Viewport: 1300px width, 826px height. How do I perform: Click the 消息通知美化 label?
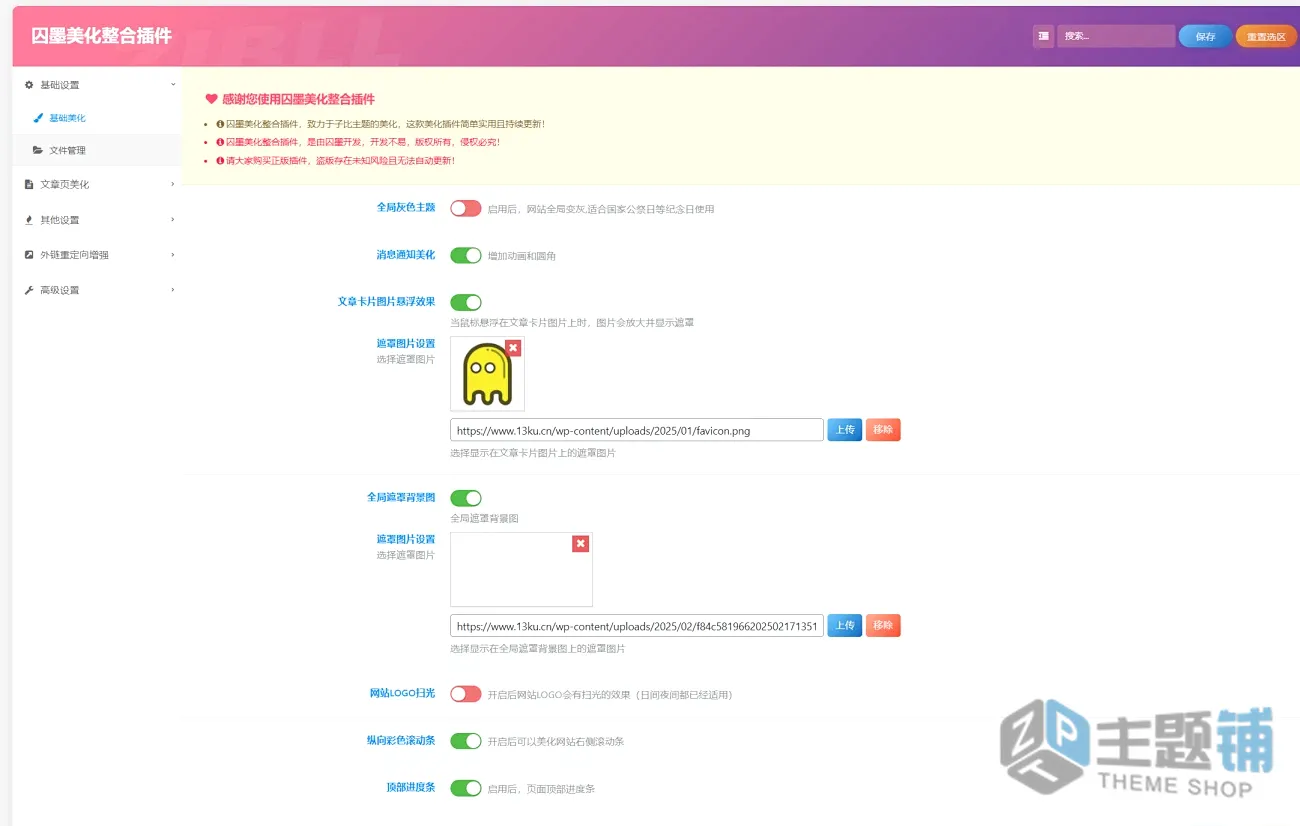(x=406, y=254)
